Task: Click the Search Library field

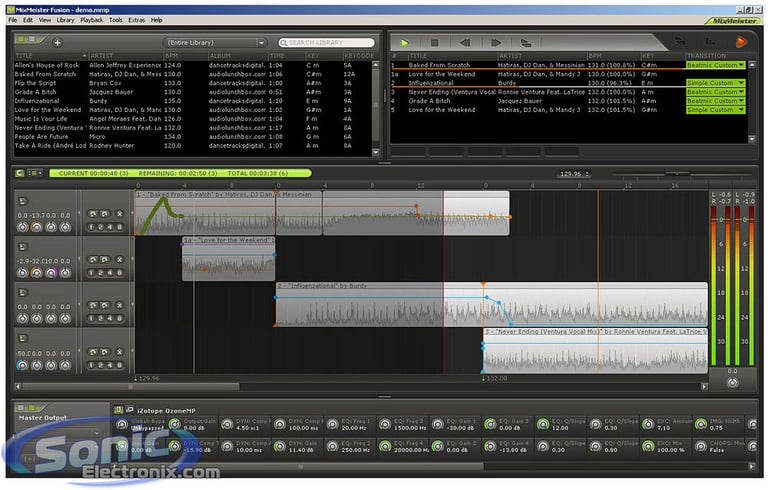Action: click(x=326, y=43)
